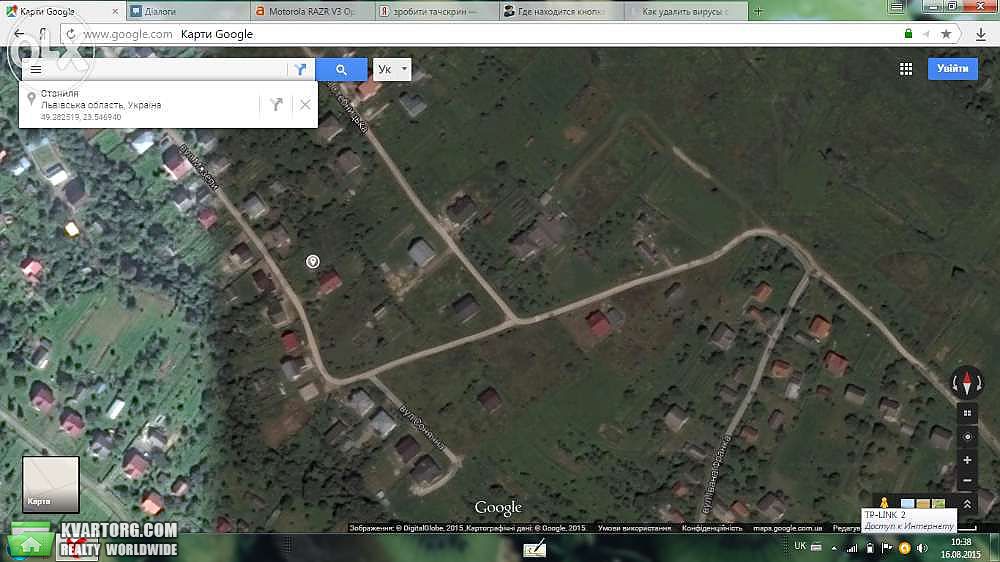The width and height of the screenshot is (1000, 562).
Task: Show my location on map
Action: 967,437
